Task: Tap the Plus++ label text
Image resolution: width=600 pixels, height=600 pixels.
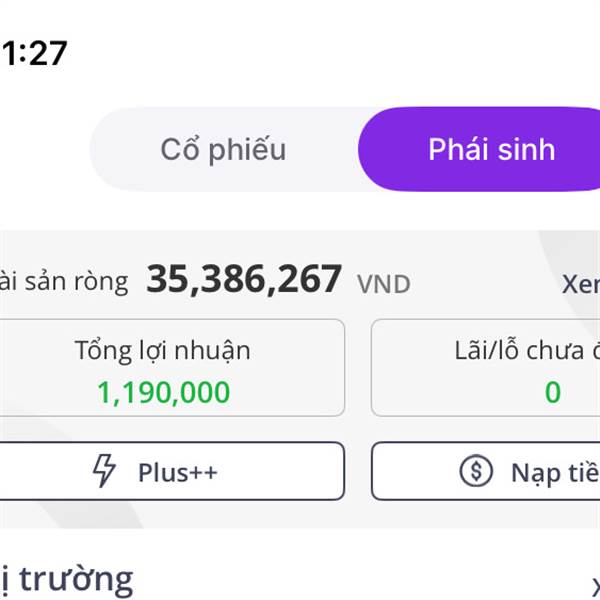Action: [x=178, y=472]
